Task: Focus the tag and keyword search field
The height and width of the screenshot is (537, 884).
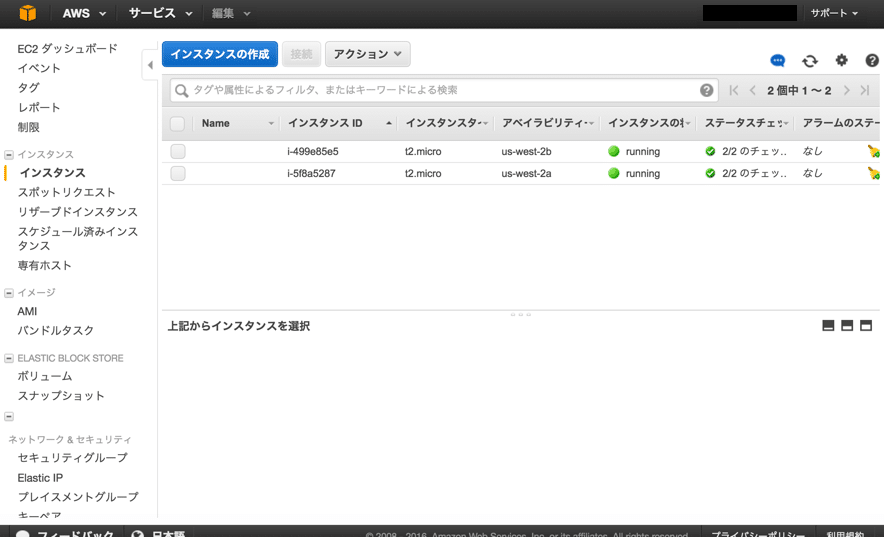Action: (x=444, y=90)
